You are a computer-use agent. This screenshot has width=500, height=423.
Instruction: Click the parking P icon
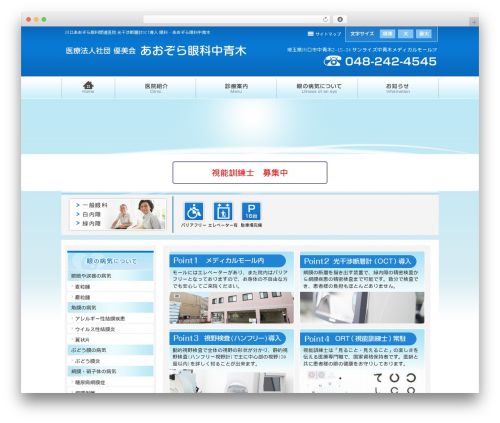(251, 211)
